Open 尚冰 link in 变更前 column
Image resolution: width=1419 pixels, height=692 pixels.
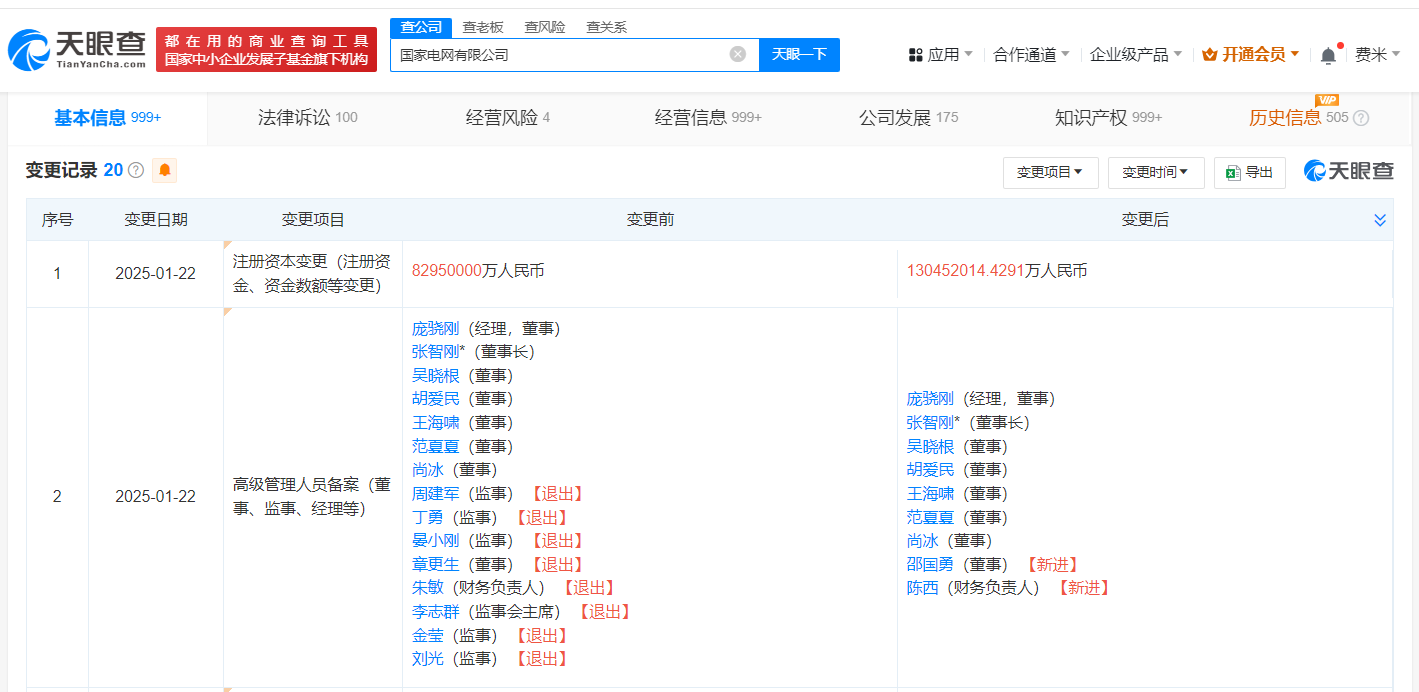[x=428, y=469]
